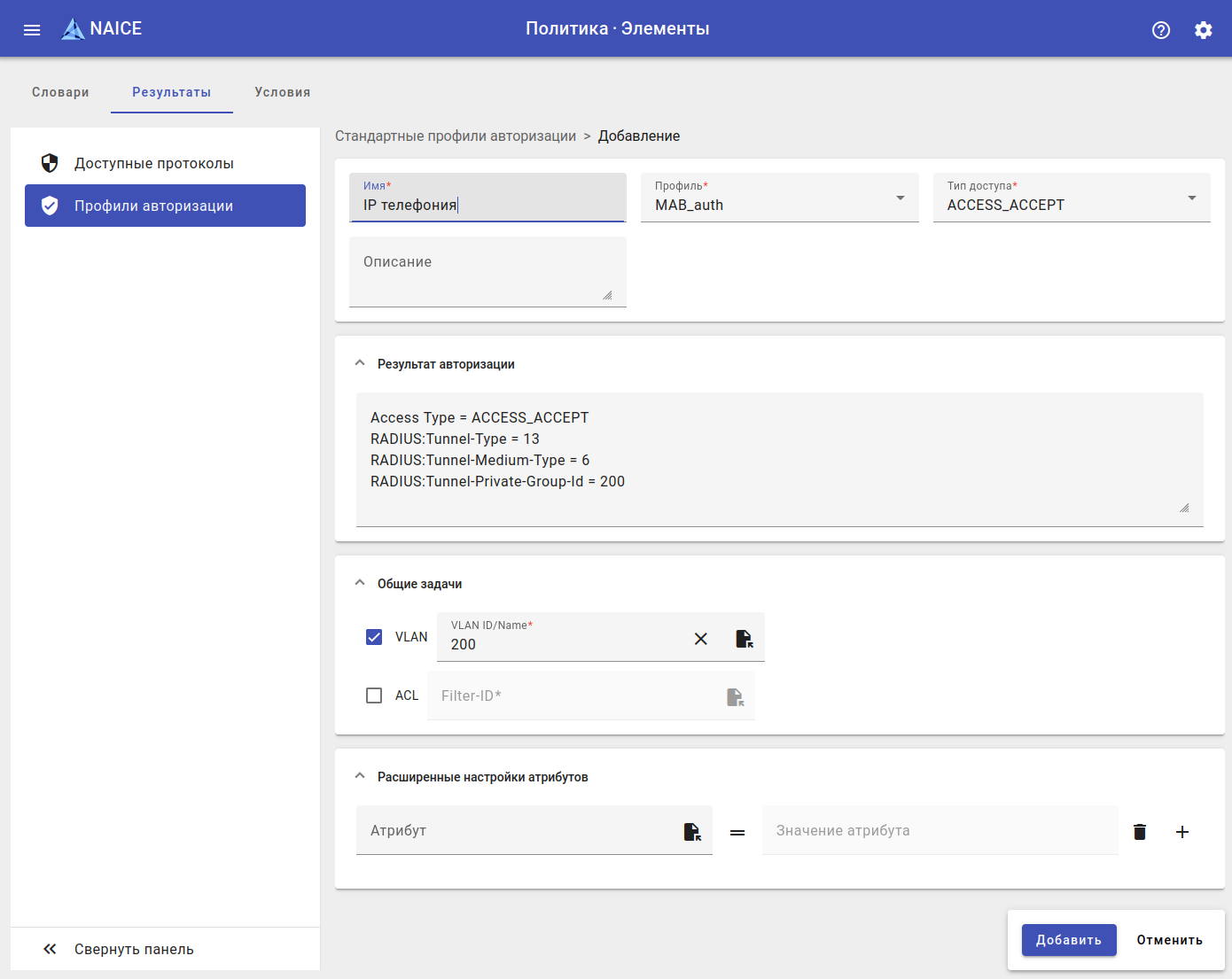Screen dimensions: 1232x979
Task: Click the Добавить button
Action: click(1068, 940)
